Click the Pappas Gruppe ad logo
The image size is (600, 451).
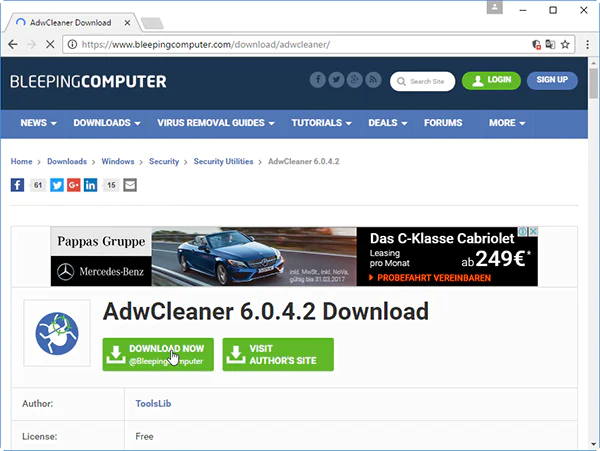(101, 241)
